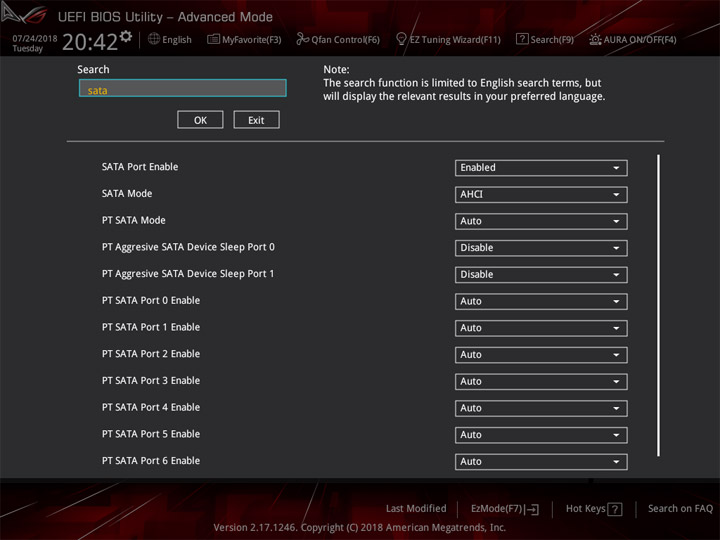Viewport: 720px width, 540px height.
Task: Click the Exit button
Action: (x=256, y=120)
